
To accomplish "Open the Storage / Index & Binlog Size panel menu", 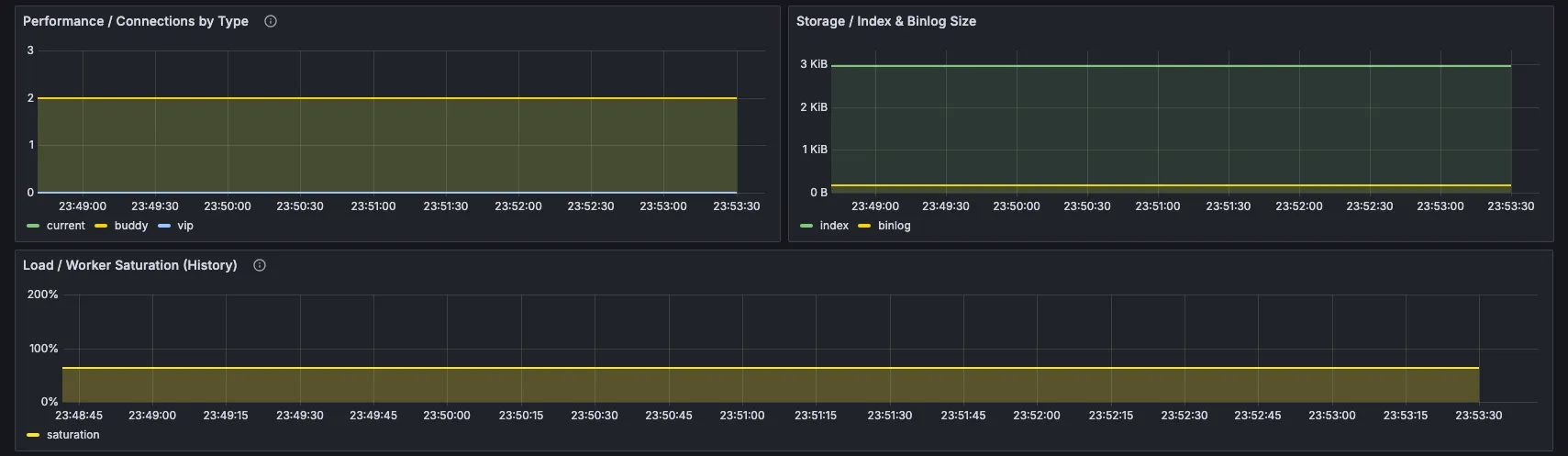I will [885, 21].
